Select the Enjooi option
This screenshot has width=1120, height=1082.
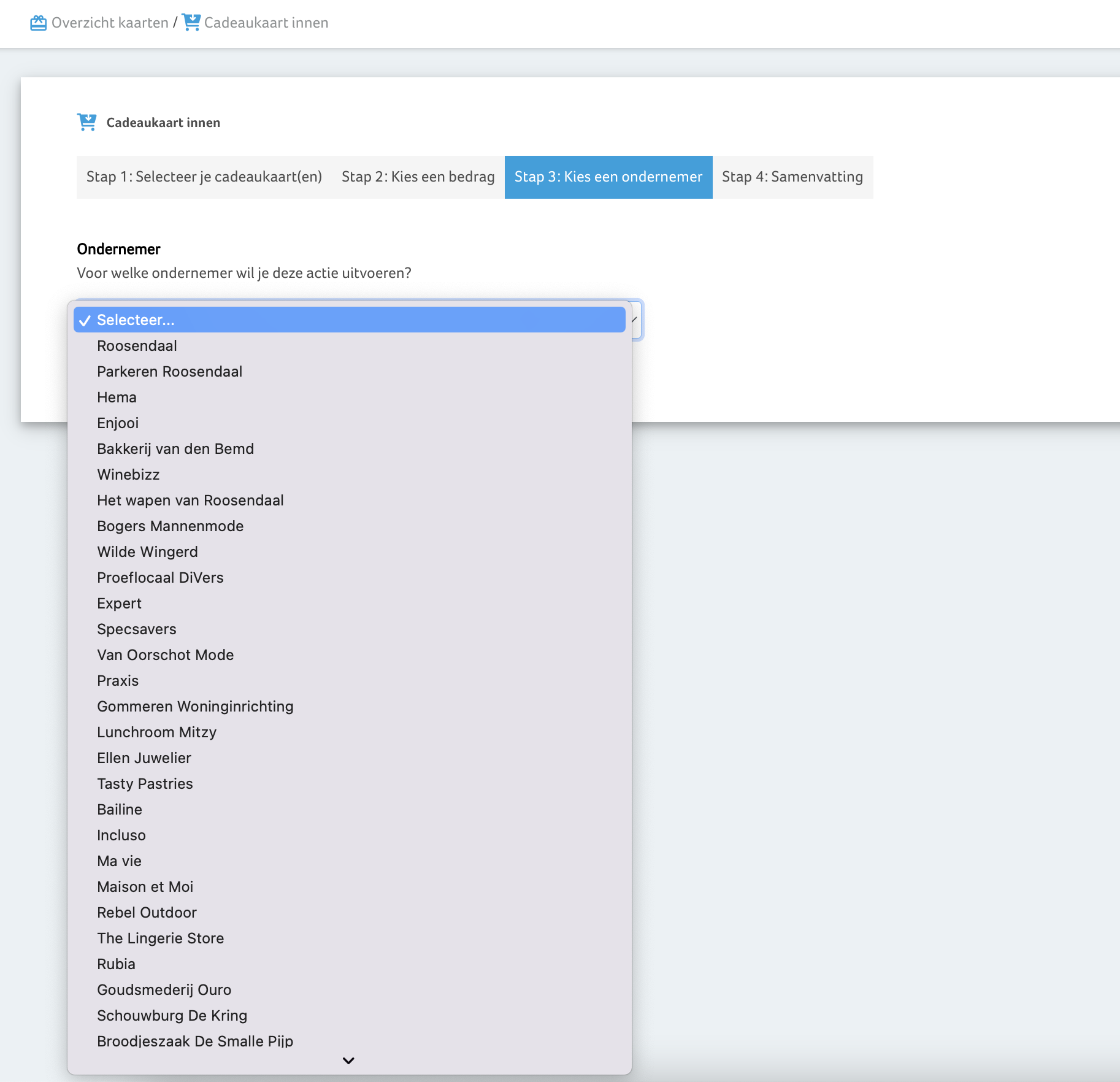click(350, 423)
